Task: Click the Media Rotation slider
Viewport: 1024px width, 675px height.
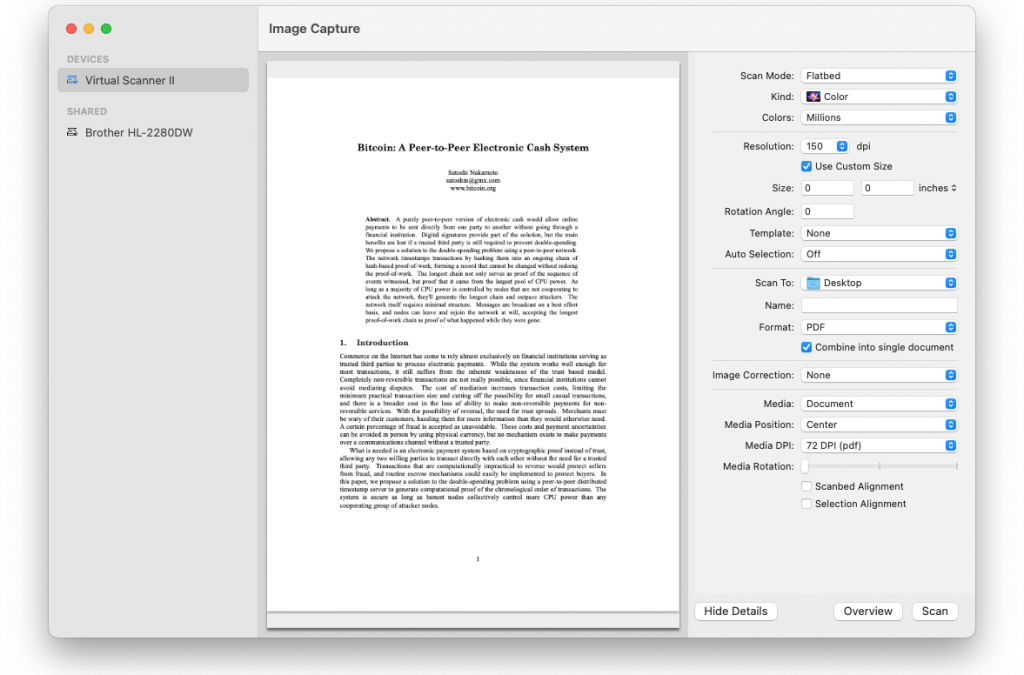Action: (880, 466)
